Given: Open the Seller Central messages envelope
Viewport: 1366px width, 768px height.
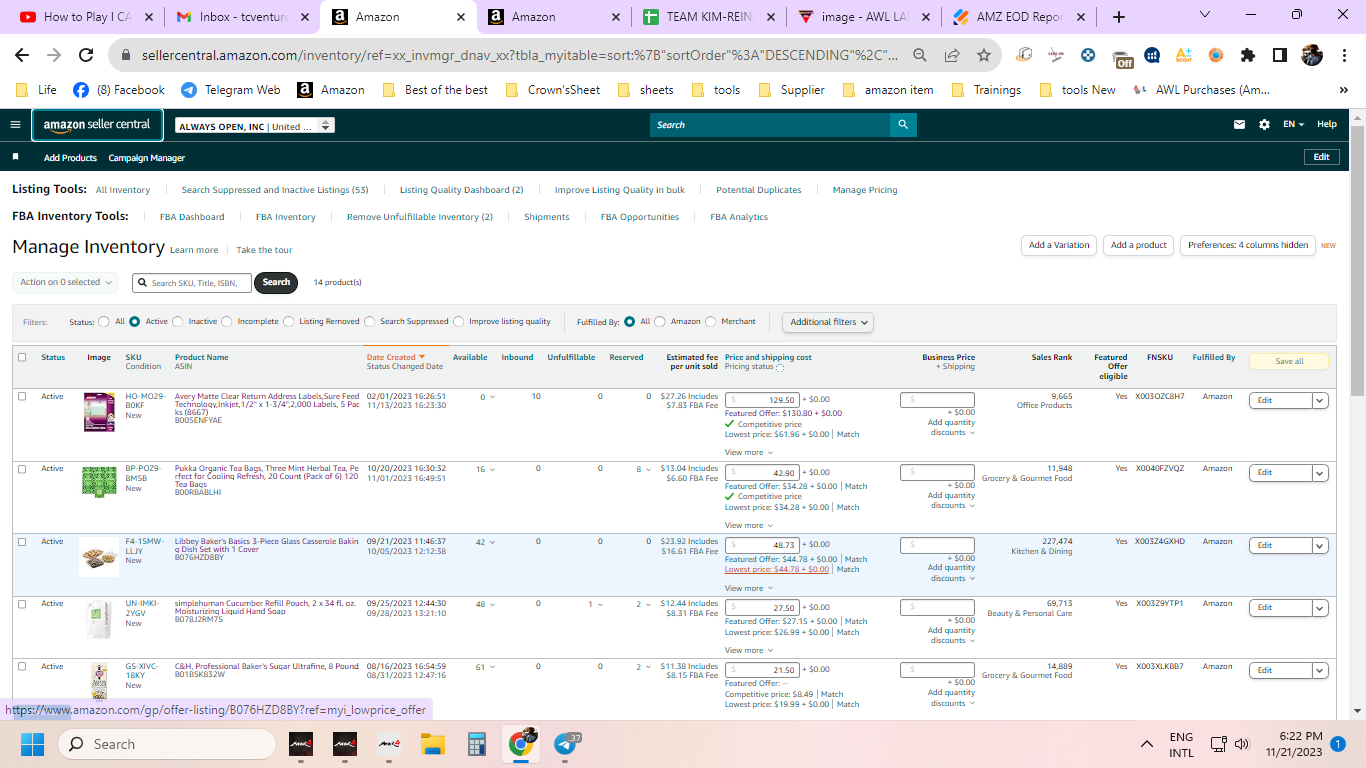Looking at the screenshot, I should pyautogui.click(x=1240, y=125).
